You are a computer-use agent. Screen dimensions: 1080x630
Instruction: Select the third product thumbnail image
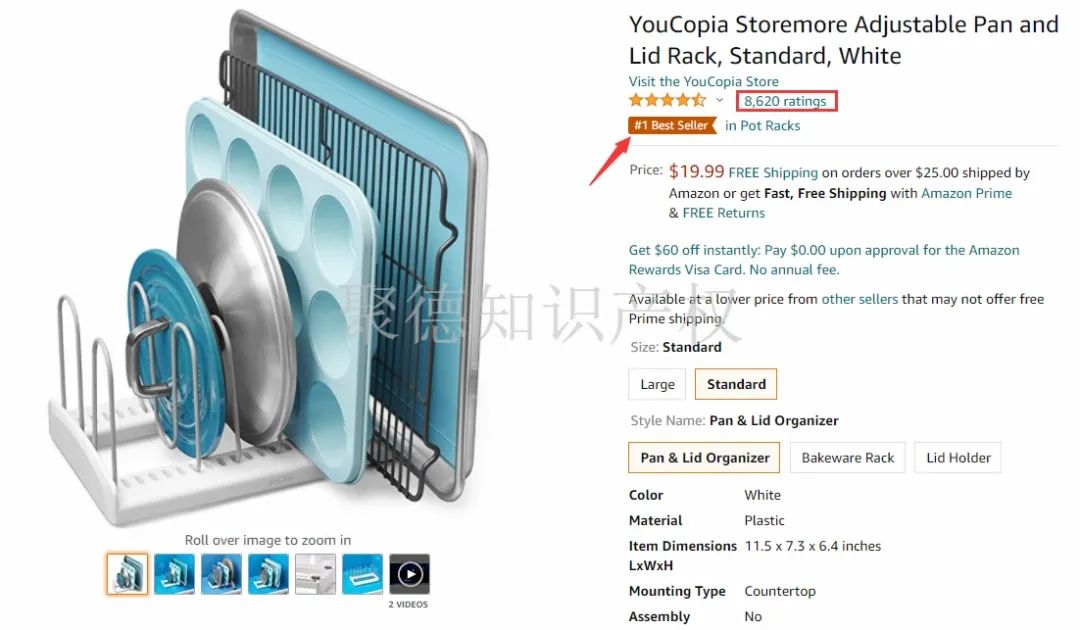pyautogui.click(x=221, y=574)
